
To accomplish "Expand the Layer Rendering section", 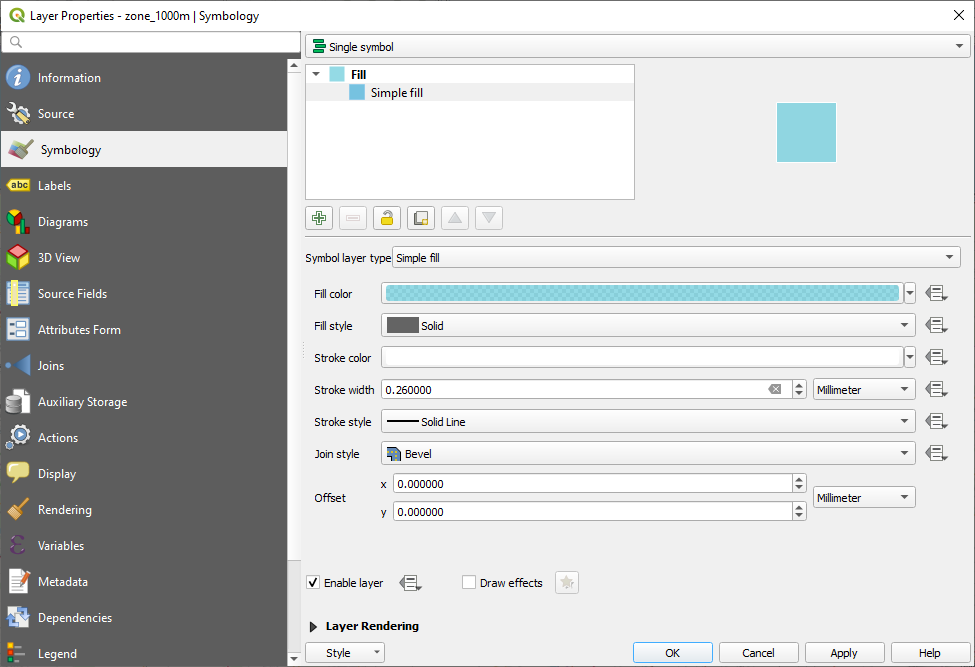I will click(313, 626).
